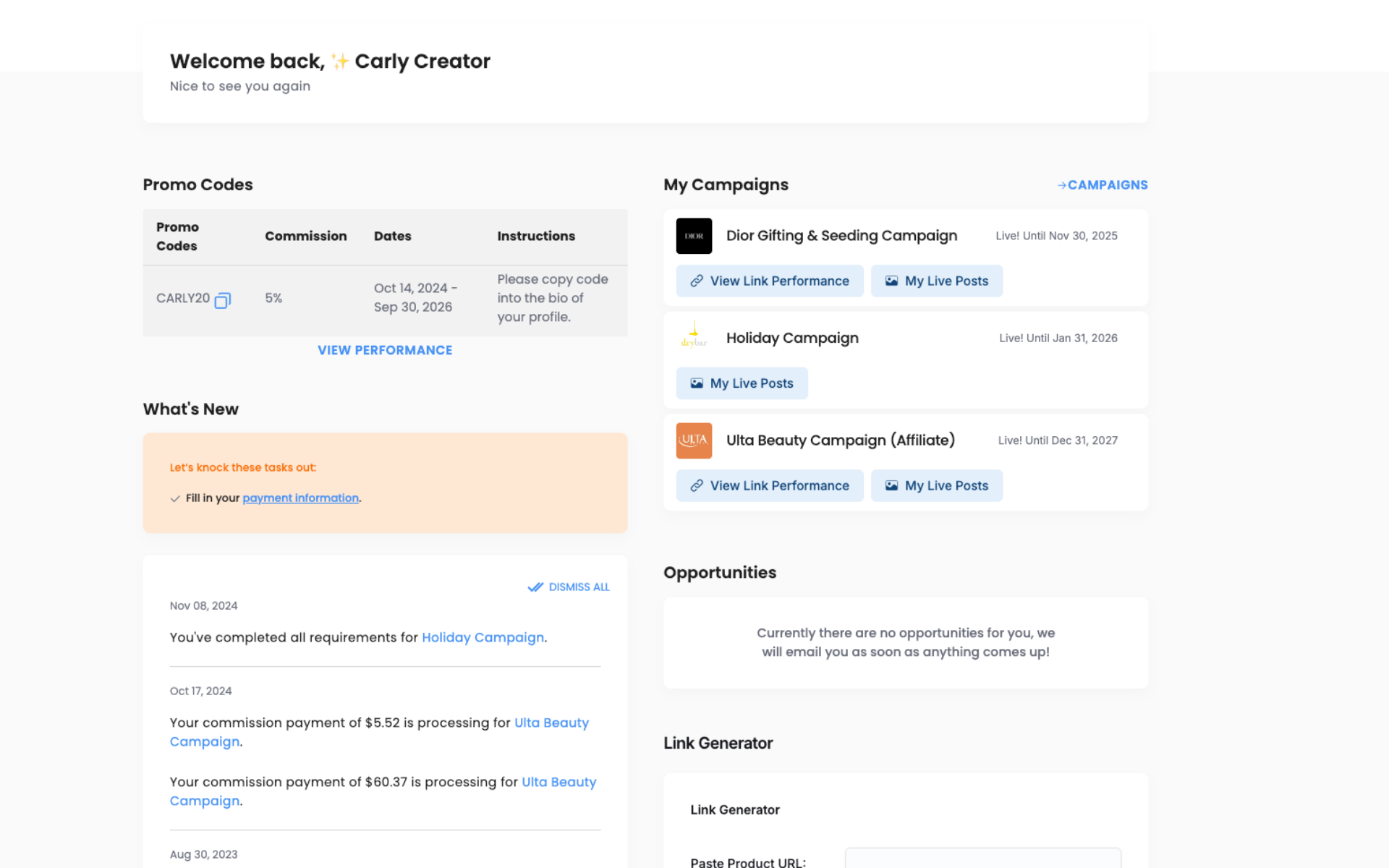
Task: Click the double-check Dismiss All icon
Action: (535, 587)
